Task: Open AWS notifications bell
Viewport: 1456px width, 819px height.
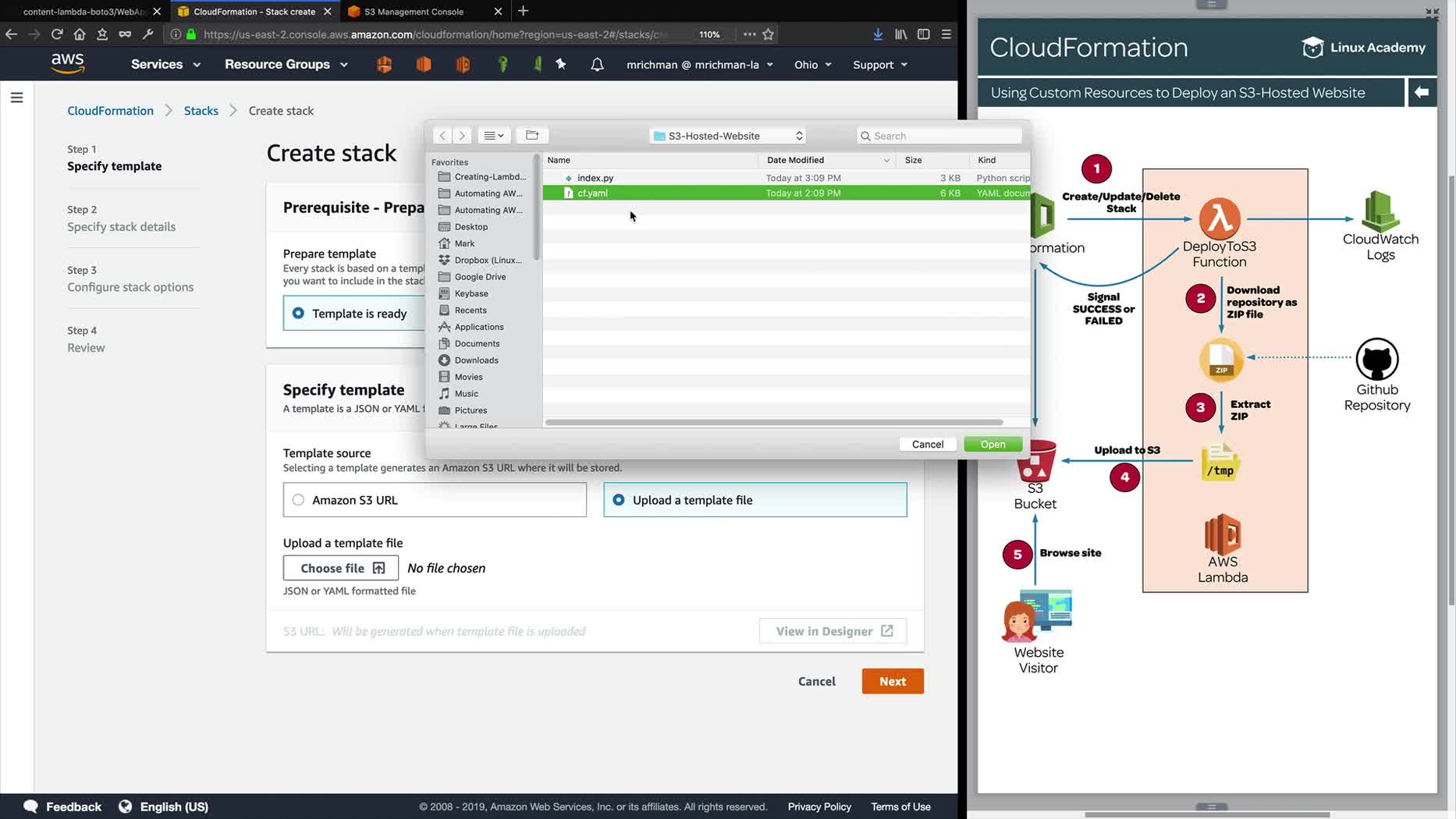Action: click(x=597, y=65)
